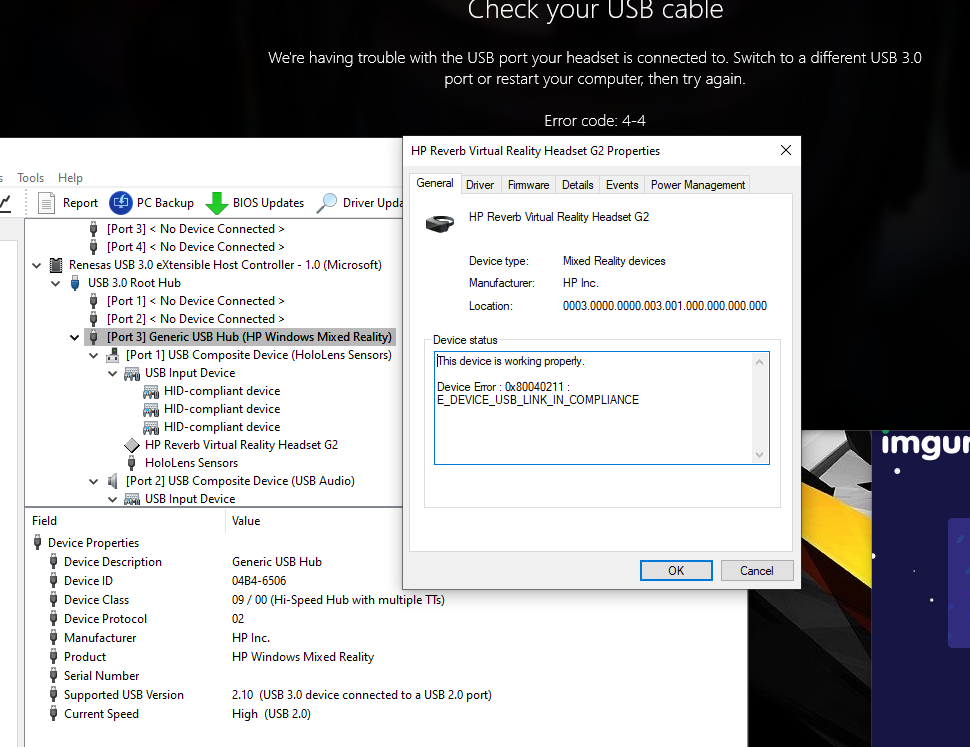This screenshot has height=747, width=970.
Task: Click the HP Reverb headset diamond icon
Action: pyautogui.click(x=131, y=445)
